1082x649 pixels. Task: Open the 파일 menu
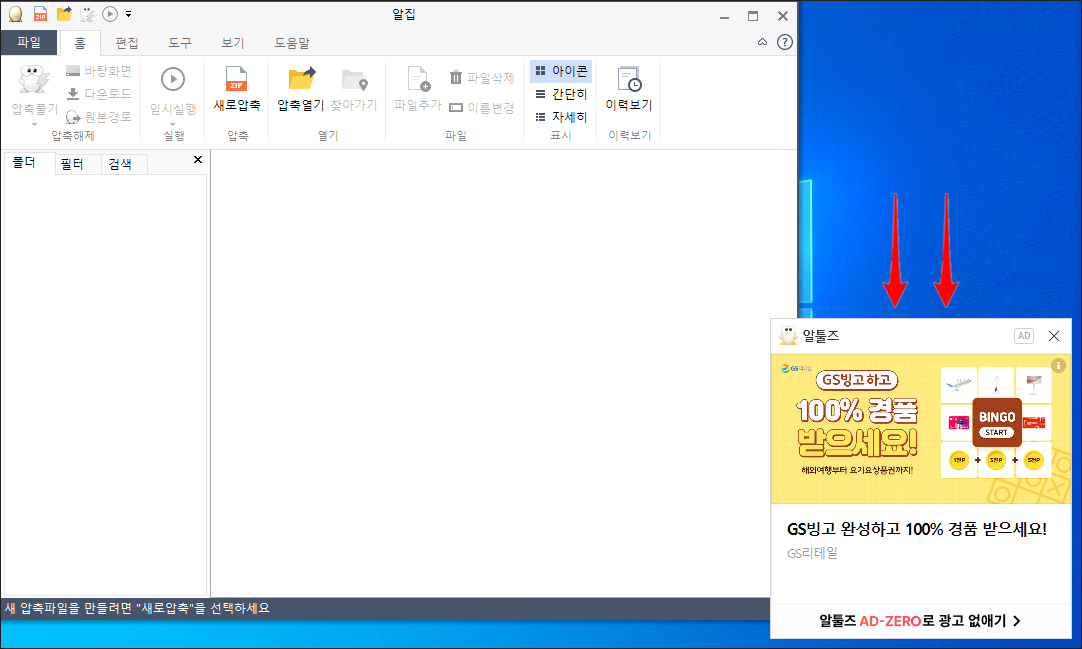tap(29, 43)
